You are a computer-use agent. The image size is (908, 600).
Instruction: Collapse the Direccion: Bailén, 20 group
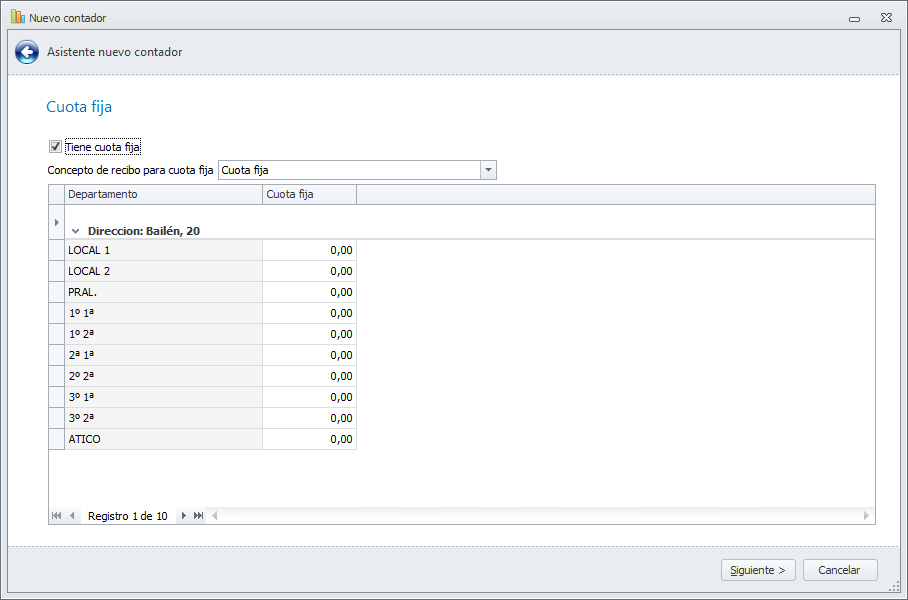coord(76,231)
